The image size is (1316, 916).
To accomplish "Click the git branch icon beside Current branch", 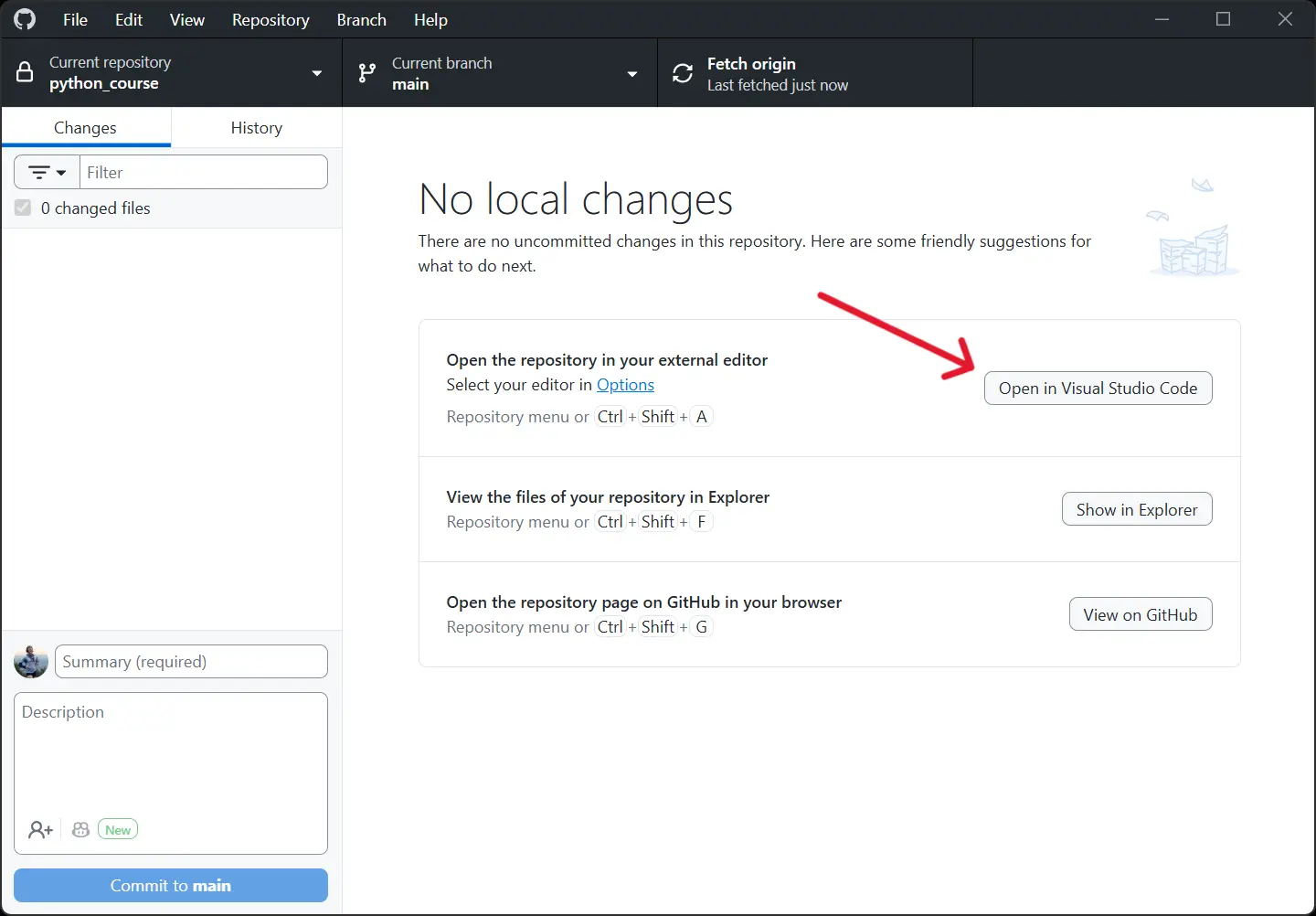I will [x=367, y=73].
